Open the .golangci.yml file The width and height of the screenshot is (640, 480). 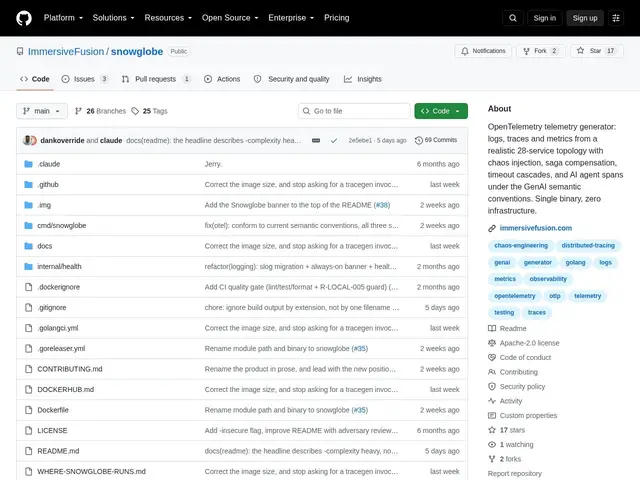click(58, 328)
